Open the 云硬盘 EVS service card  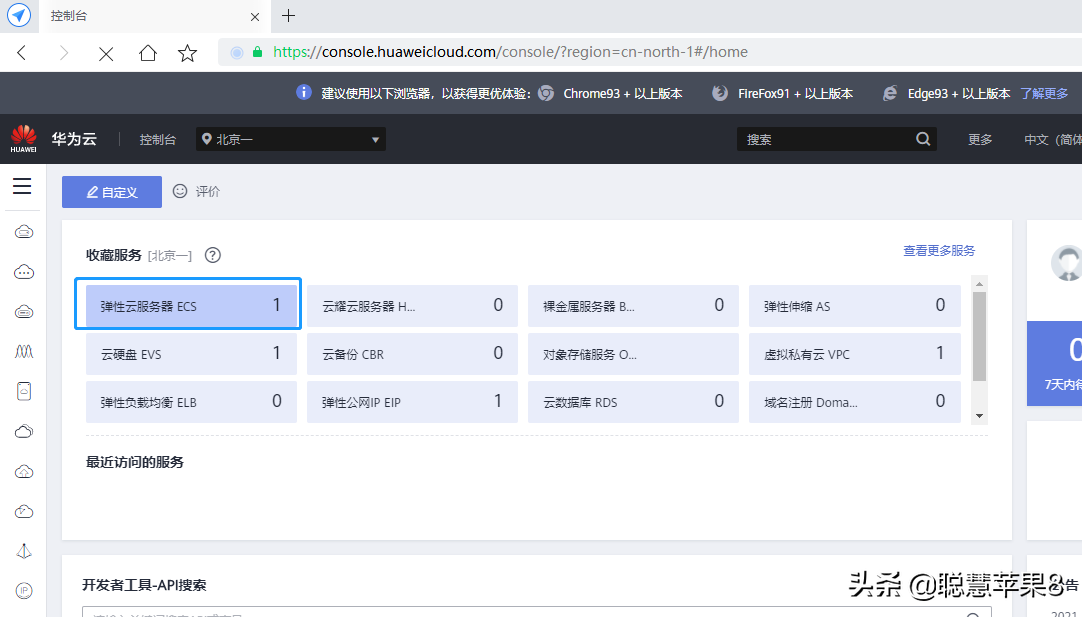192,354
